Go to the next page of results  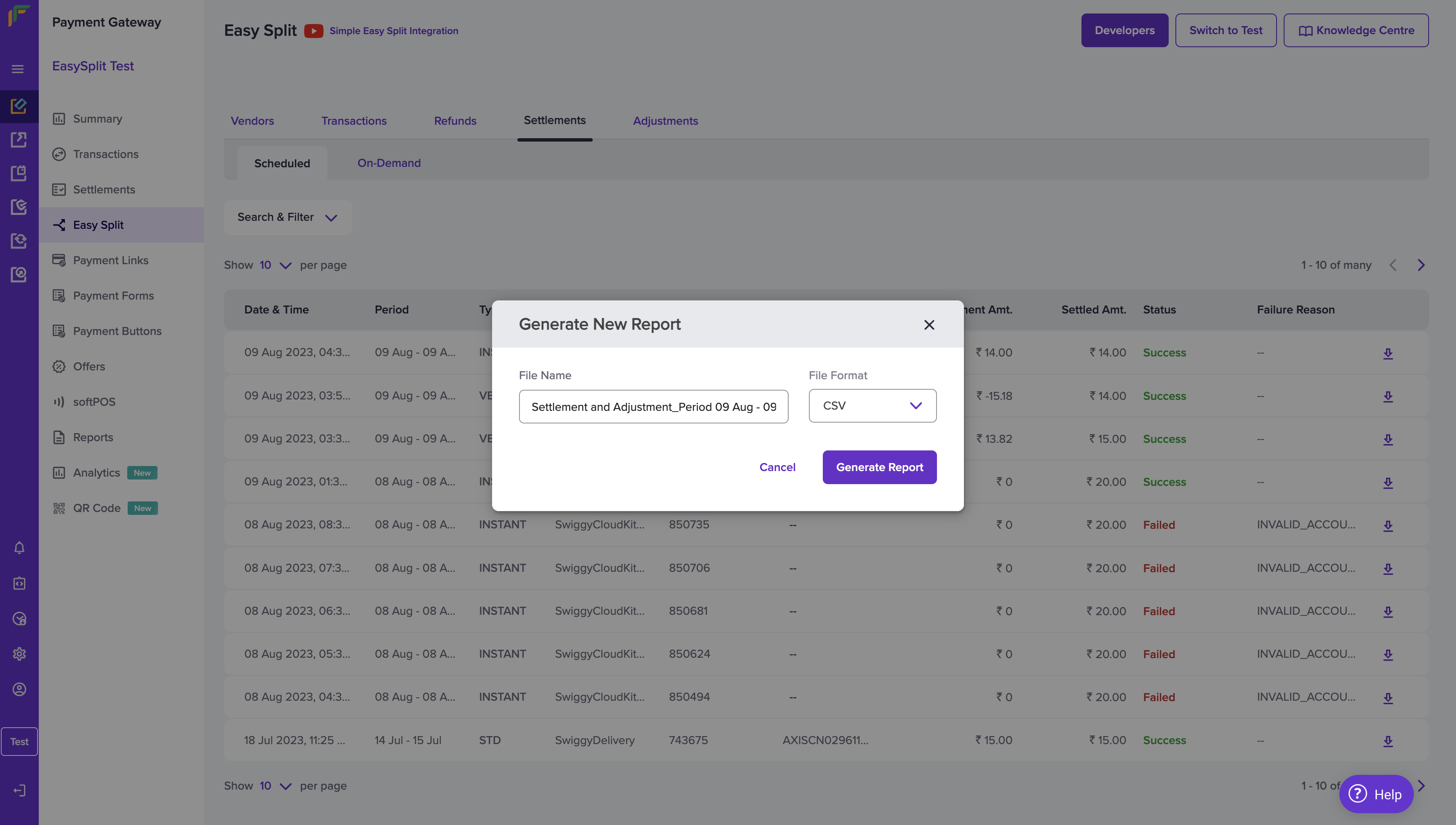1421,265
